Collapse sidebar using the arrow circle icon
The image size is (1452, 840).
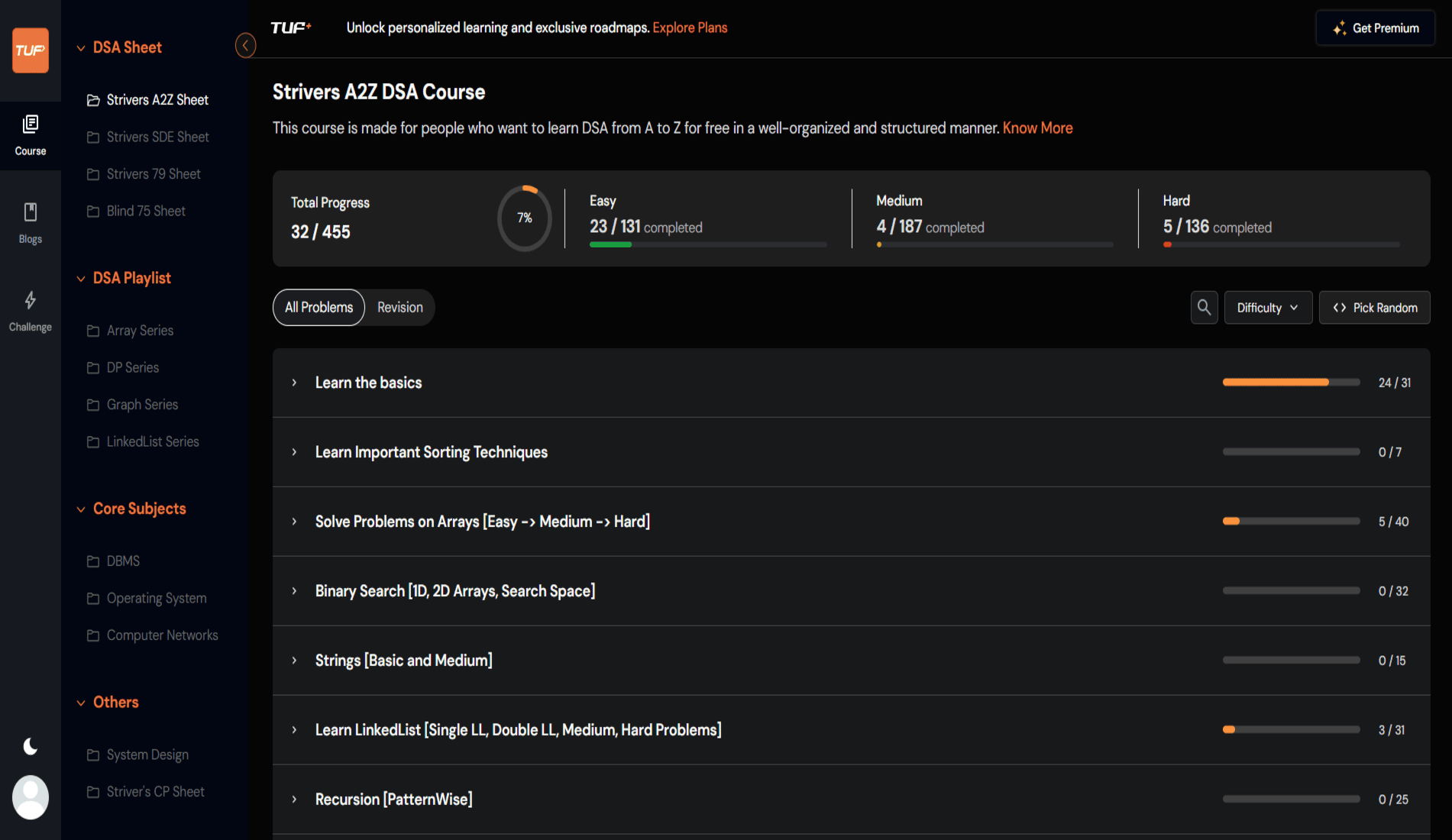tap(245, 46)
